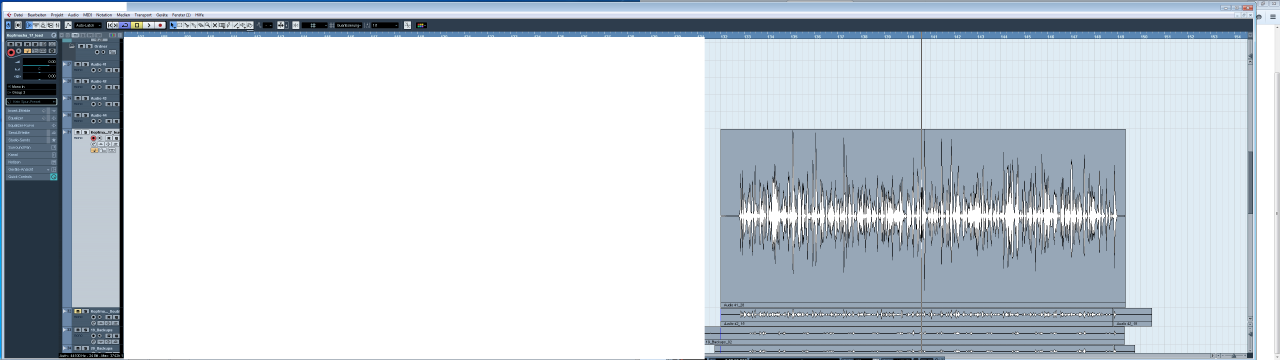Image resolution: width=1280 pixels, height=360 pixels.
Task: Solo the Audio 42 track
Action: pyautogui.click(x=84, y=81)
